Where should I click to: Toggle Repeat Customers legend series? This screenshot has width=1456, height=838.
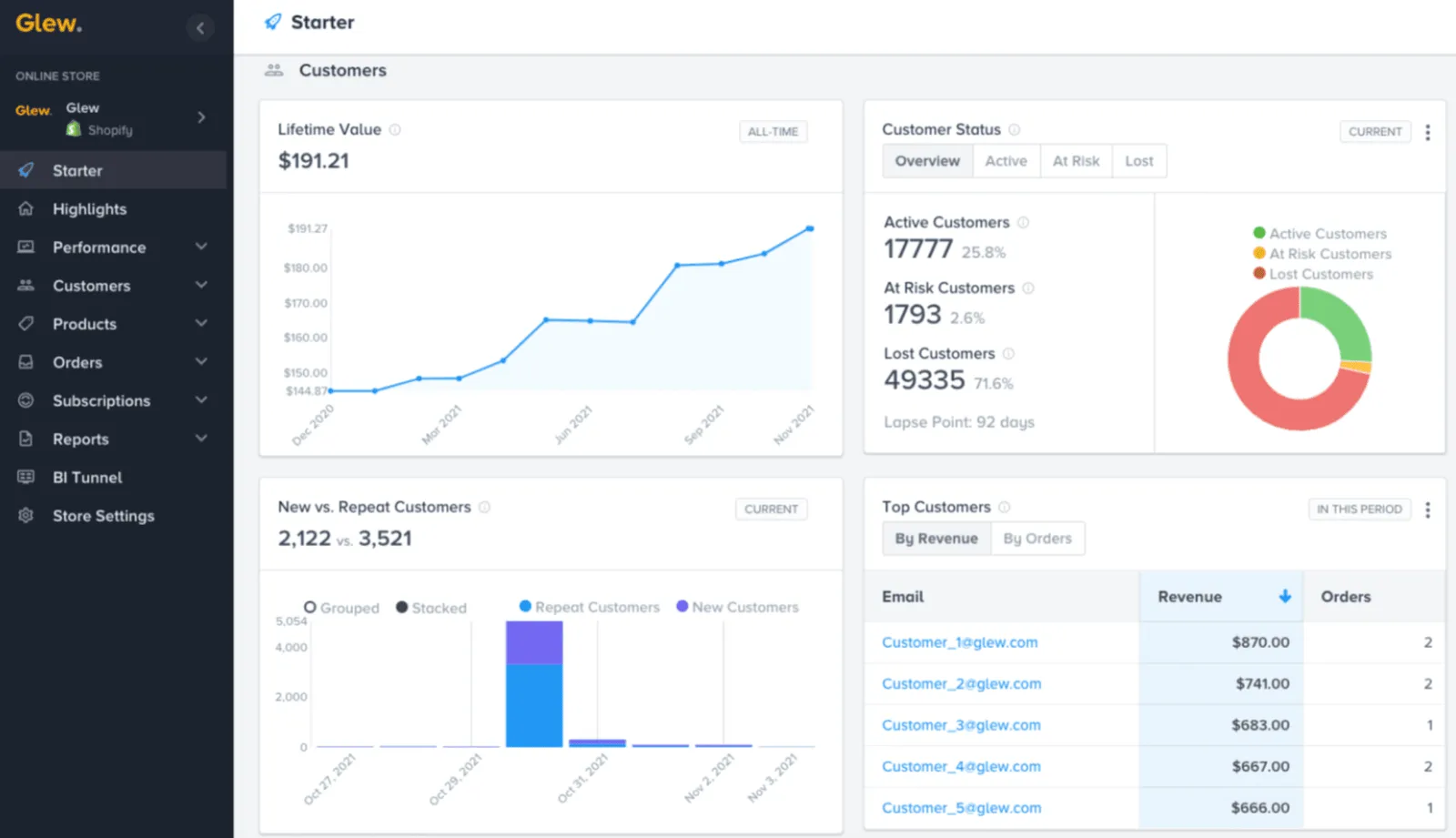(589, 607)
